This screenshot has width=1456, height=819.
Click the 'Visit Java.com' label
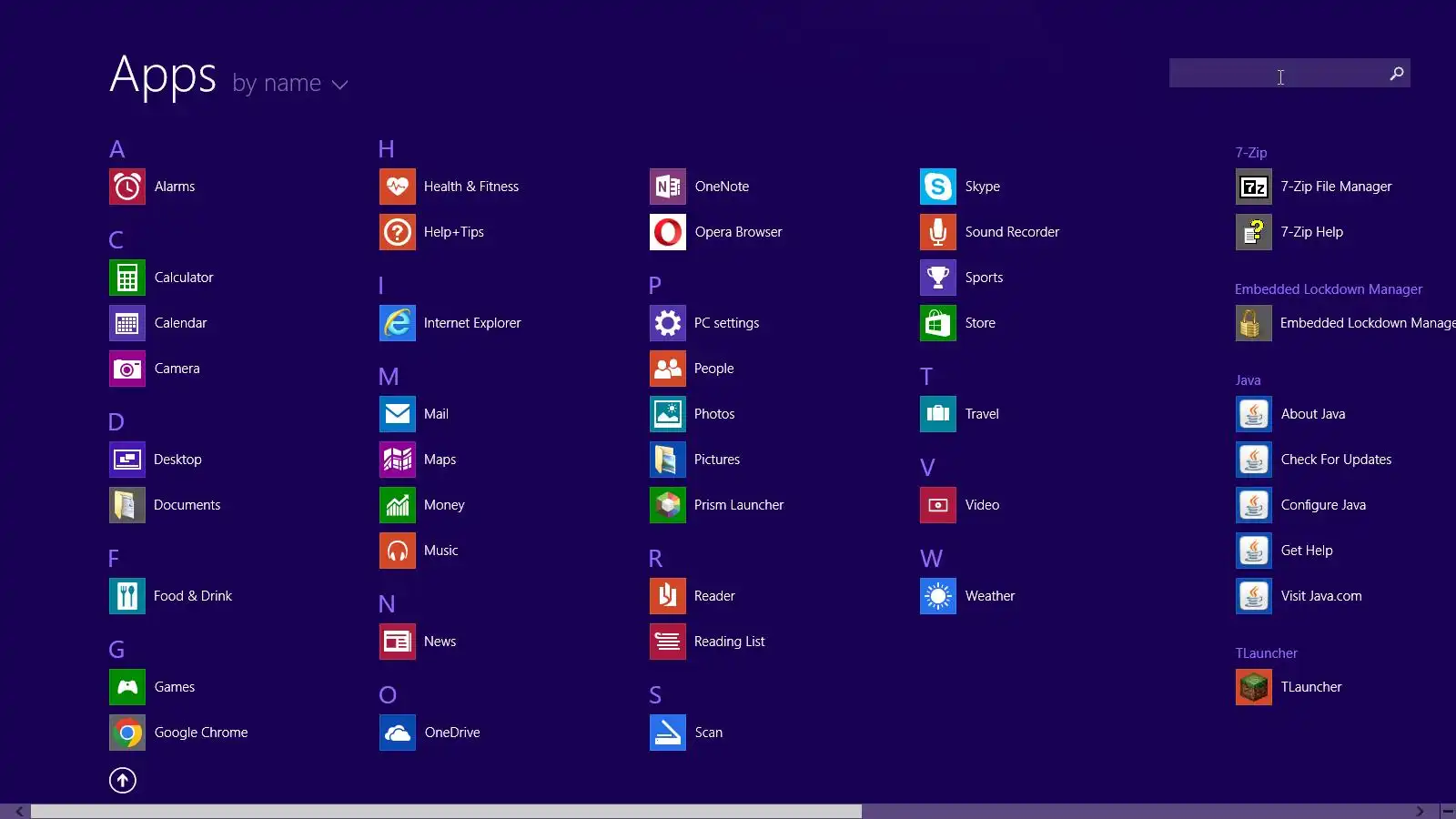click(1321, 596)
